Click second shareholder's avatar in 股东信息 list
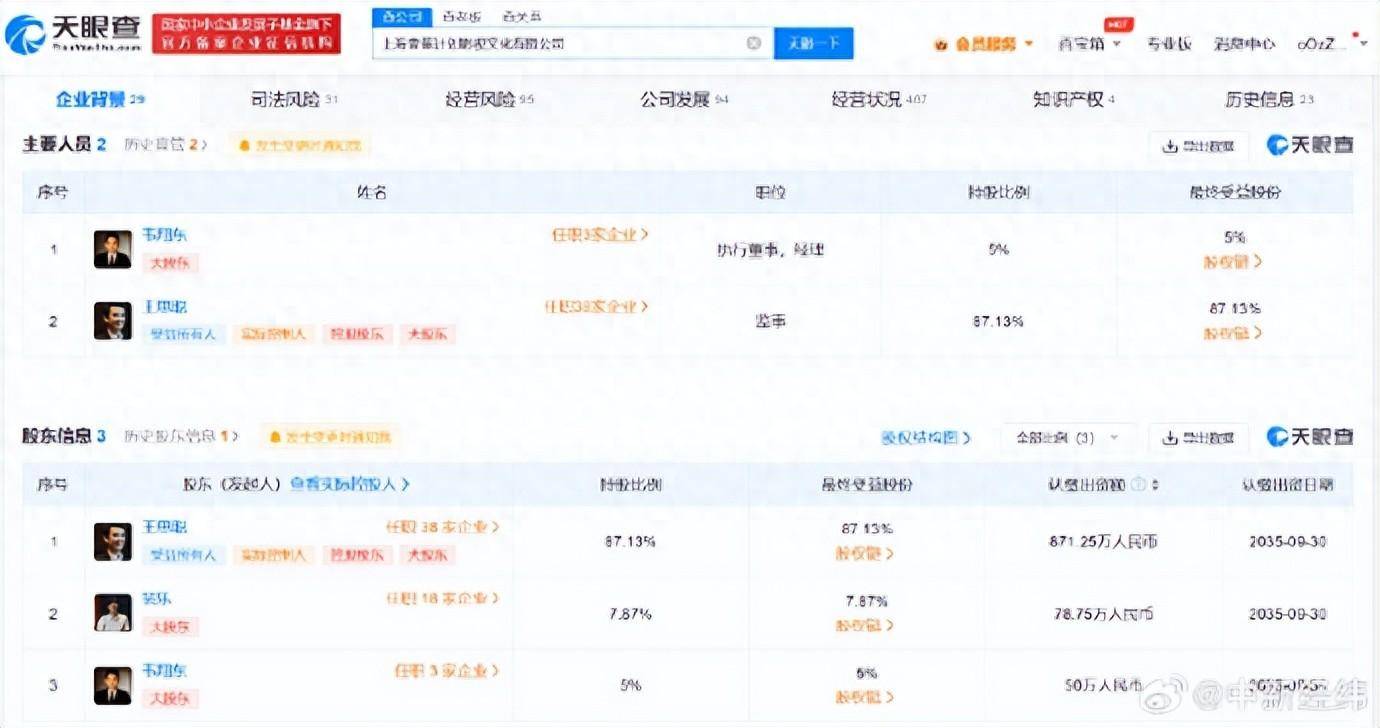 pos(113,612)
